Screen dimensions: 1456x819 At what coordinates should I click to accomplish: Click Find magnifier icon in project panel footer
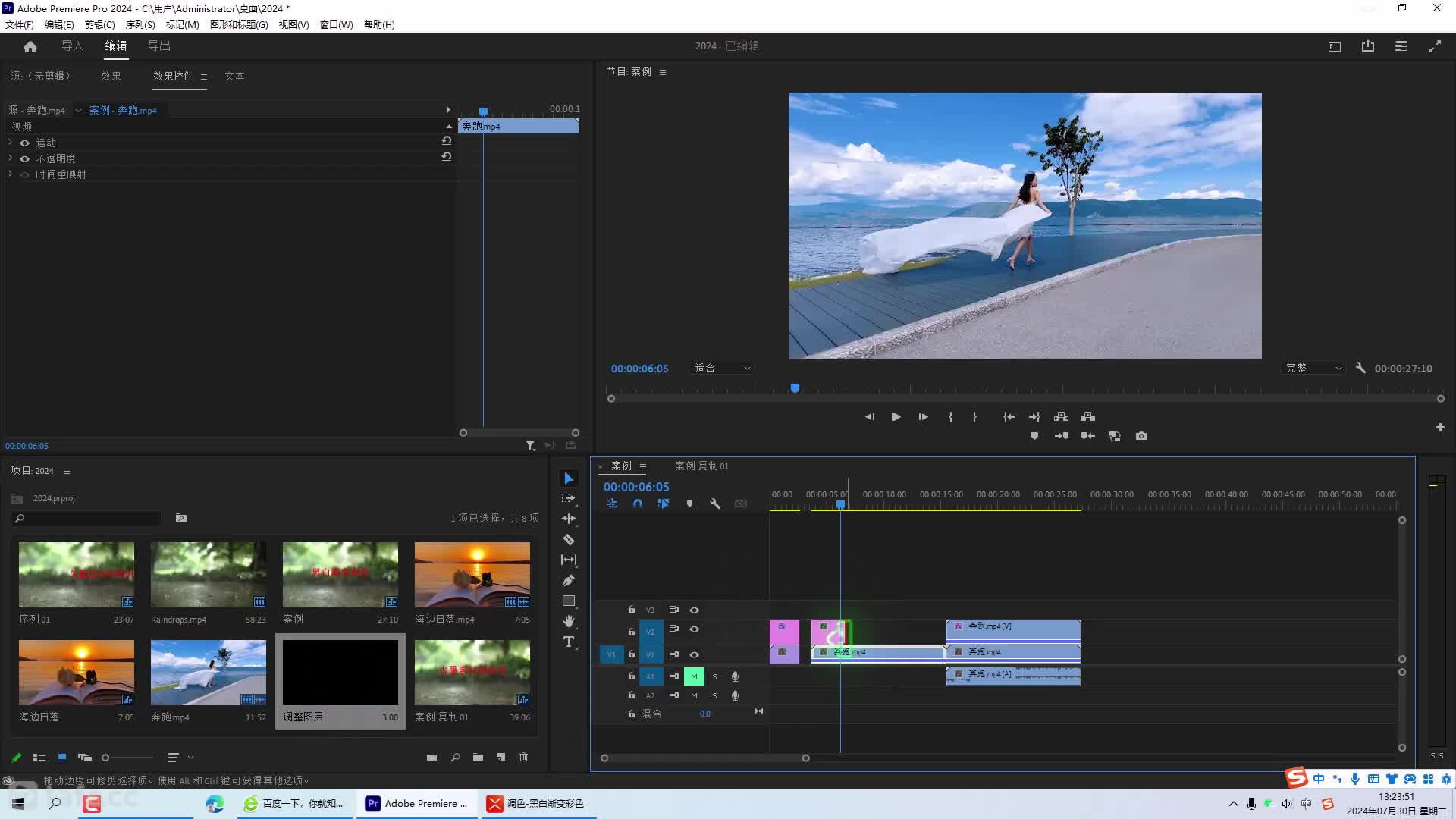coord(455,757)
